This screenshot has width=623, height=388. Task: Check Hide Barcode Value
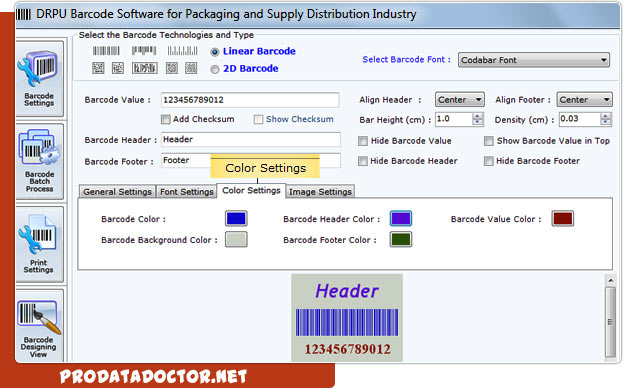coord(363,141)
